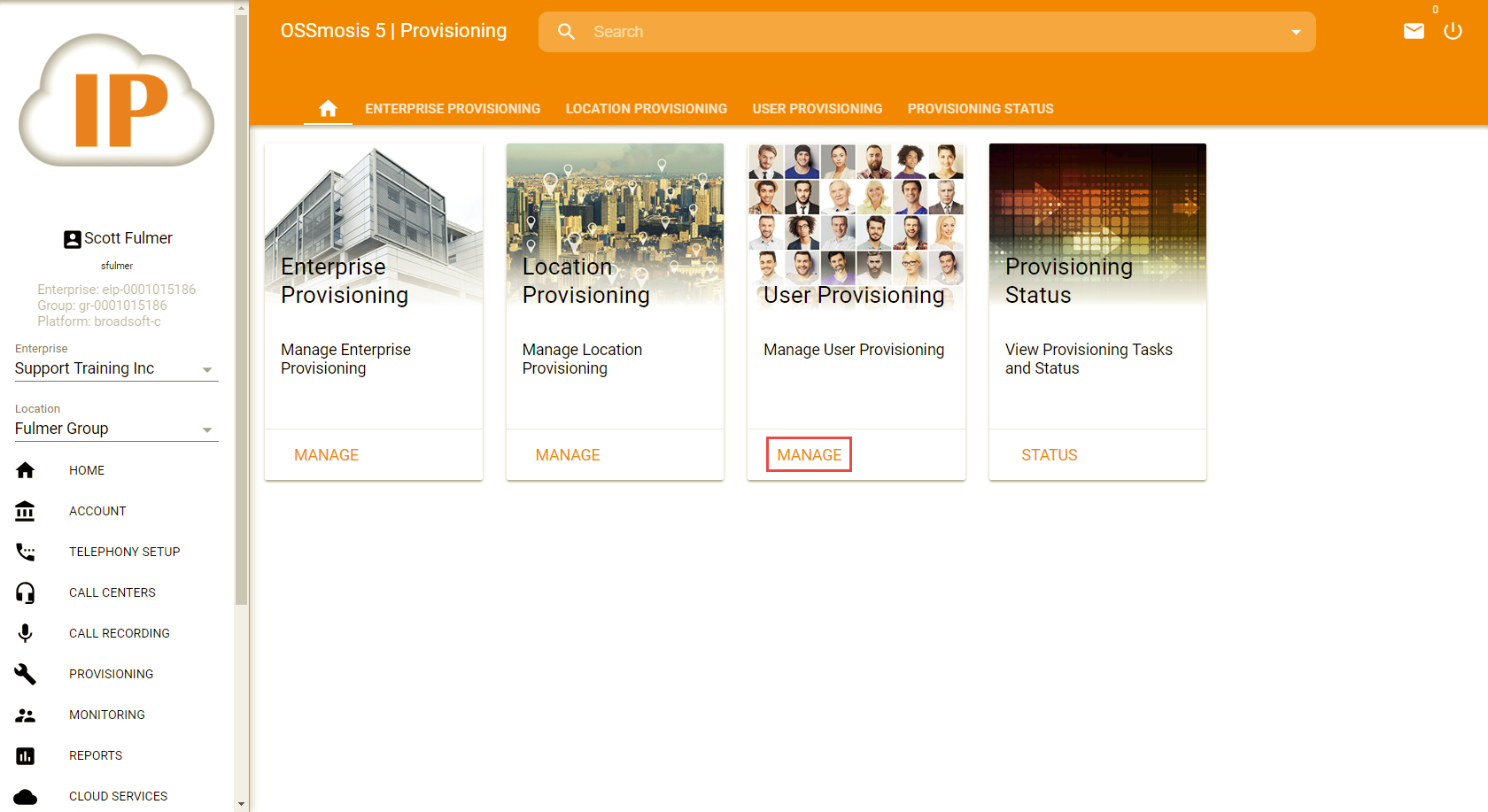The image size is (1488, 812).
Task: Click the Reports chart icon
Action: (x=26, y=755)
